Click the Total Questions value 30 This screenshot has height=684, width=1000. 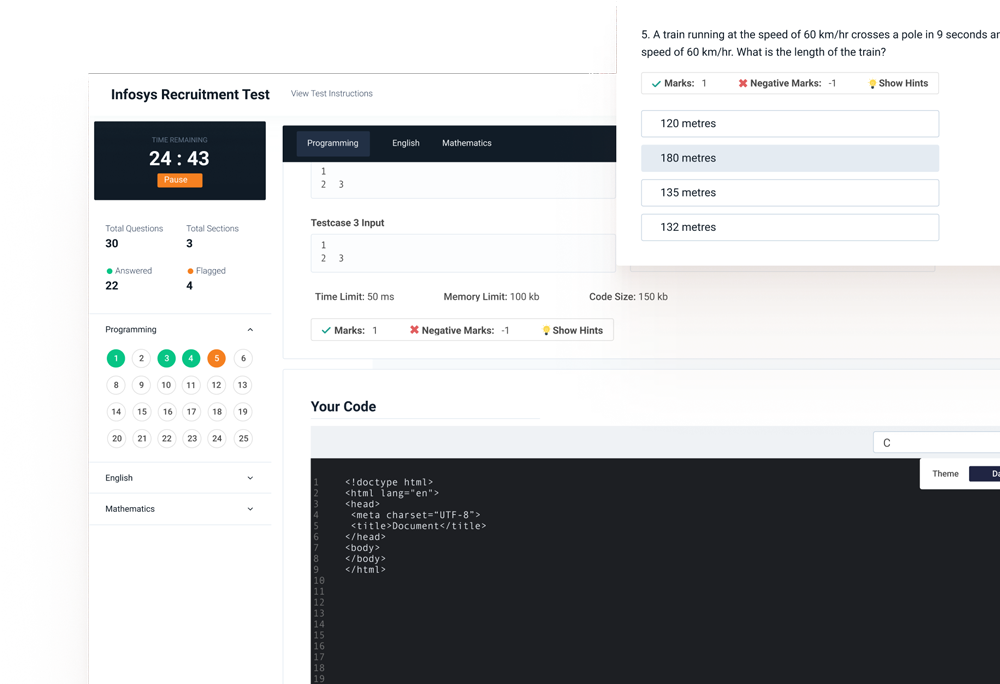112,244
